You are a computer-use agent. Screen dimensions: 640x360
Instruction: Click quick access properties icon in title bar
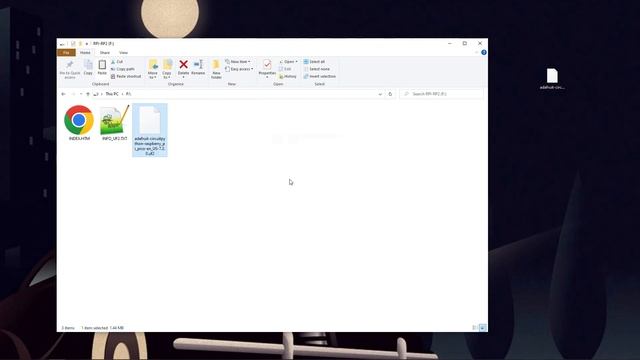pos(73,43)
